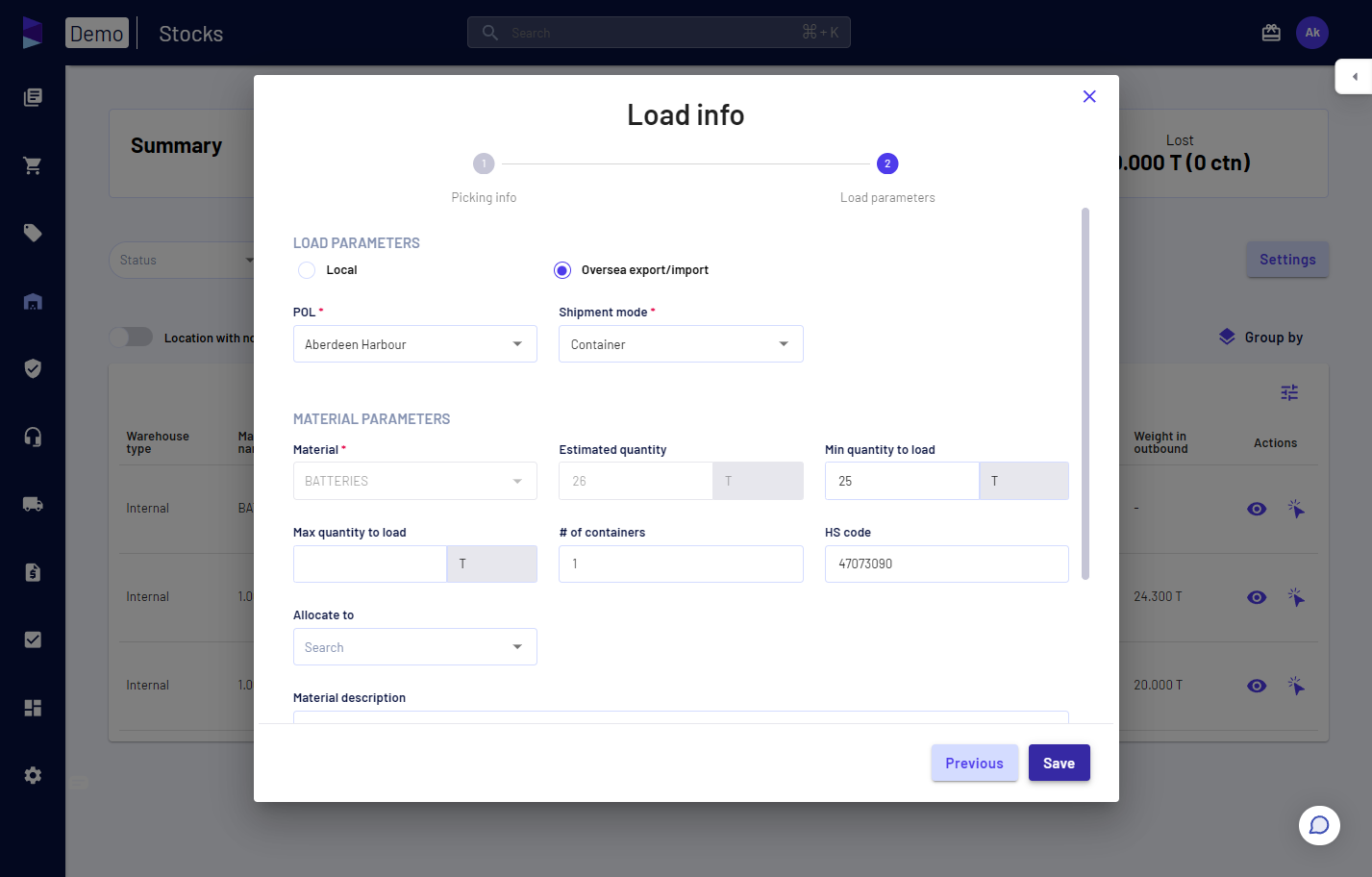Save the load info
Image resolution: width=1372 pixels, height=877 pixels.
[x=1060, y=763]
